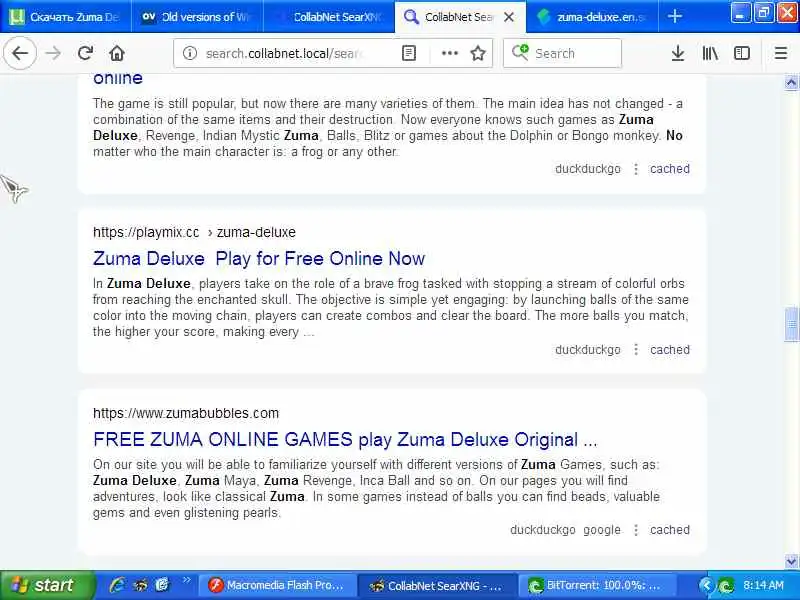Click the browser Search box
Screen dimensions: 800x600
click(x=562, y=53)
